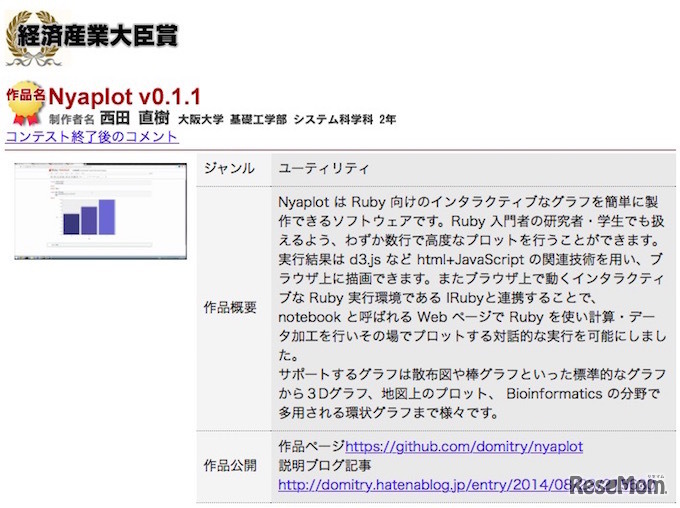680x508 pixels.
Task: Click the 大阪大学 基礎工学部 システム科学科 2年 text
Action: pos(287,119)
